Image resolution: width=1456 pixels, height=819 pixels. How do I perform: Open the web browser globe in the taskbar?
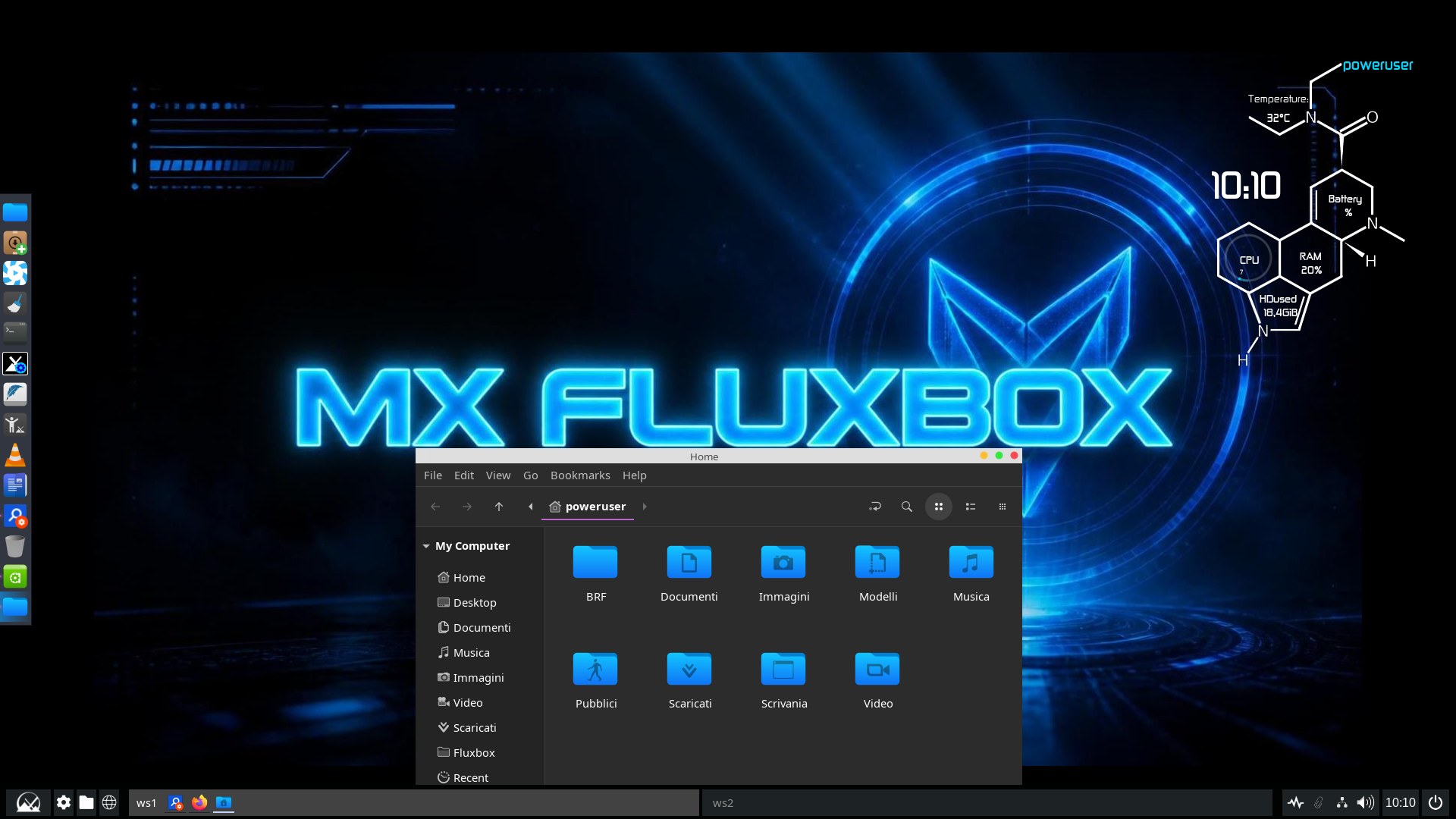pos(109,802)
